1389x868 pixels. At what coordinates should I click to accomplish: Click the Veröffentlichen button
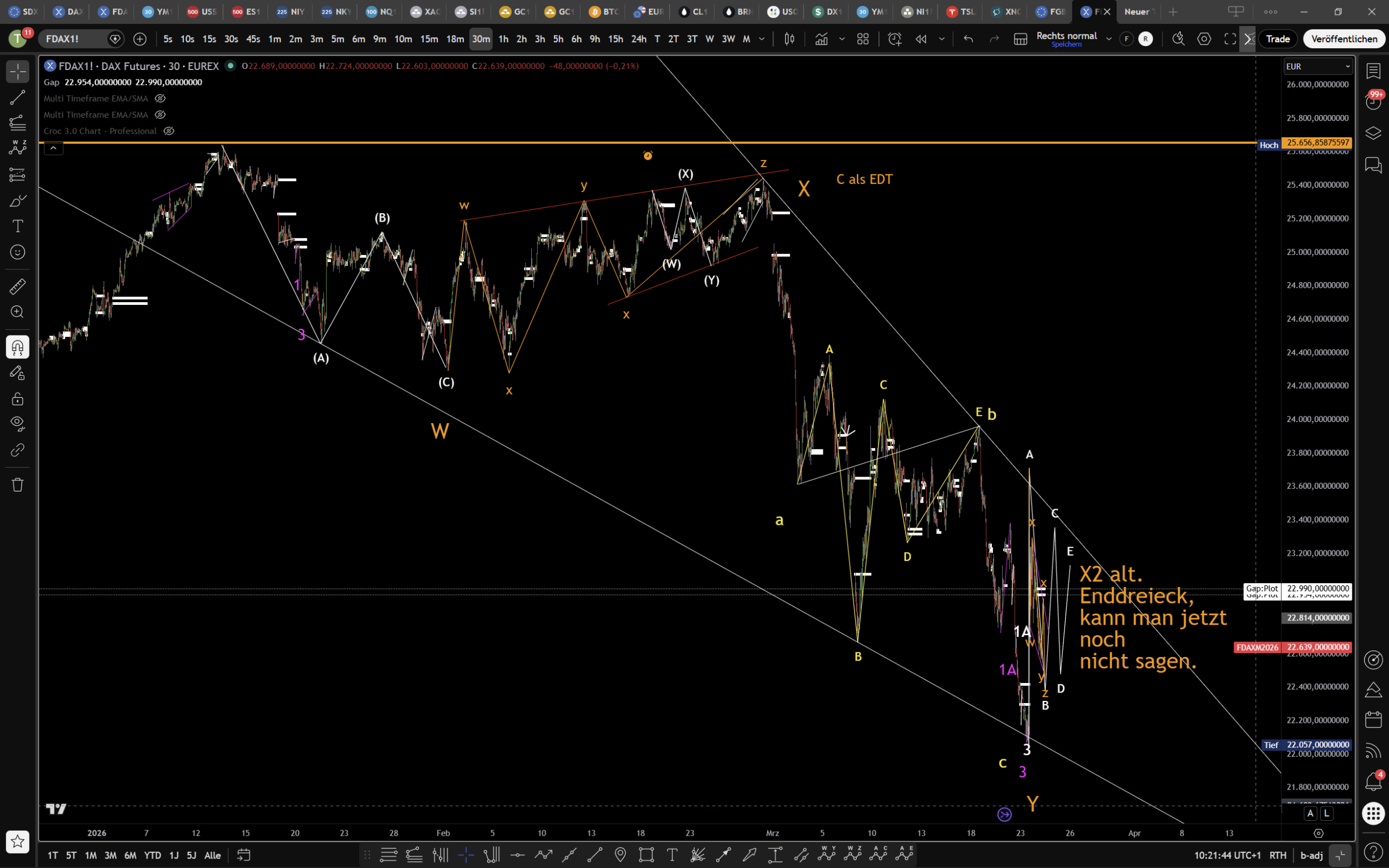coord(1343,39)
